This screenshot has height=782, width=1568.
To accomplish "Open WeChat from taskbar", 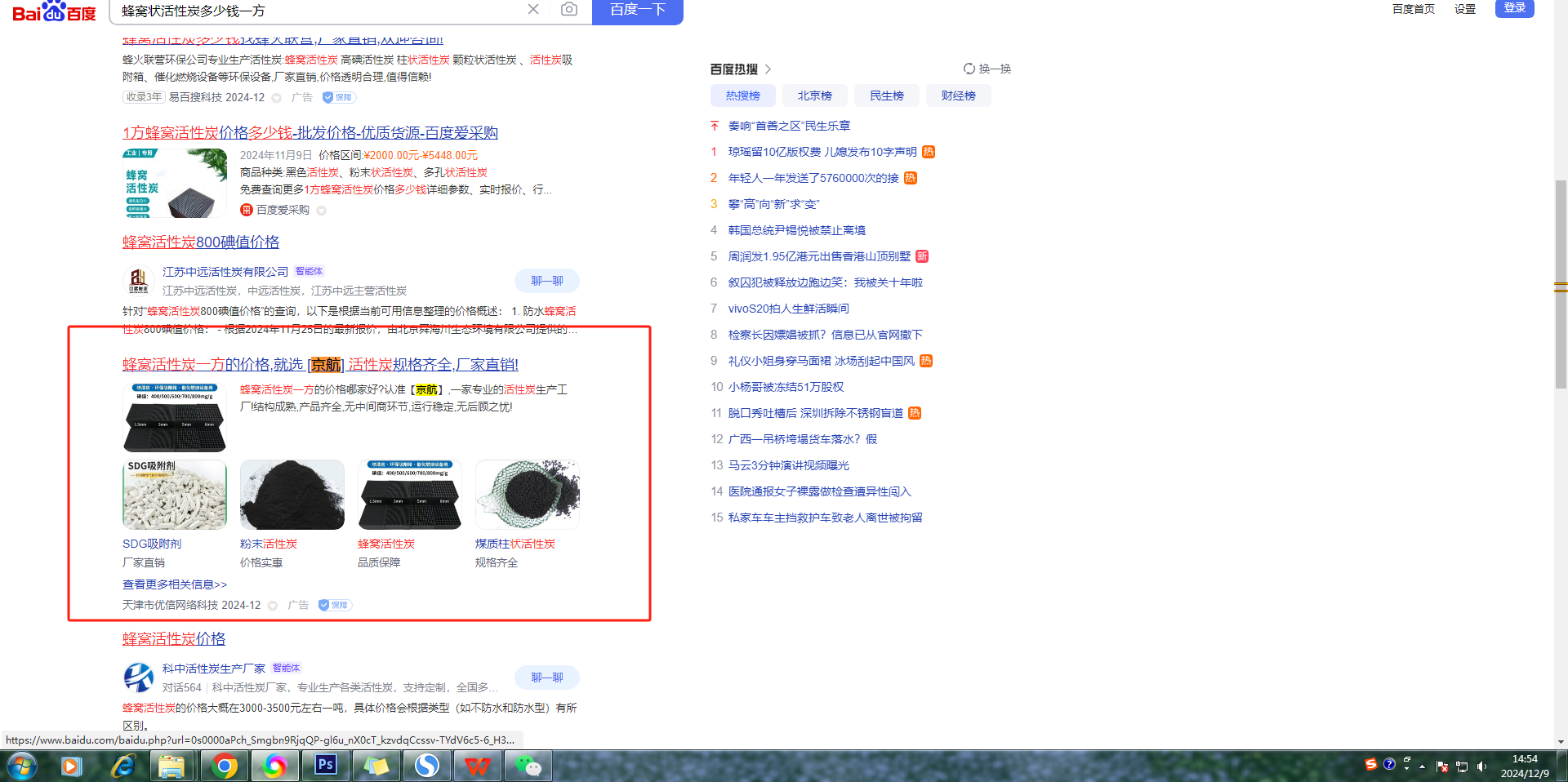I will [528, 766].
